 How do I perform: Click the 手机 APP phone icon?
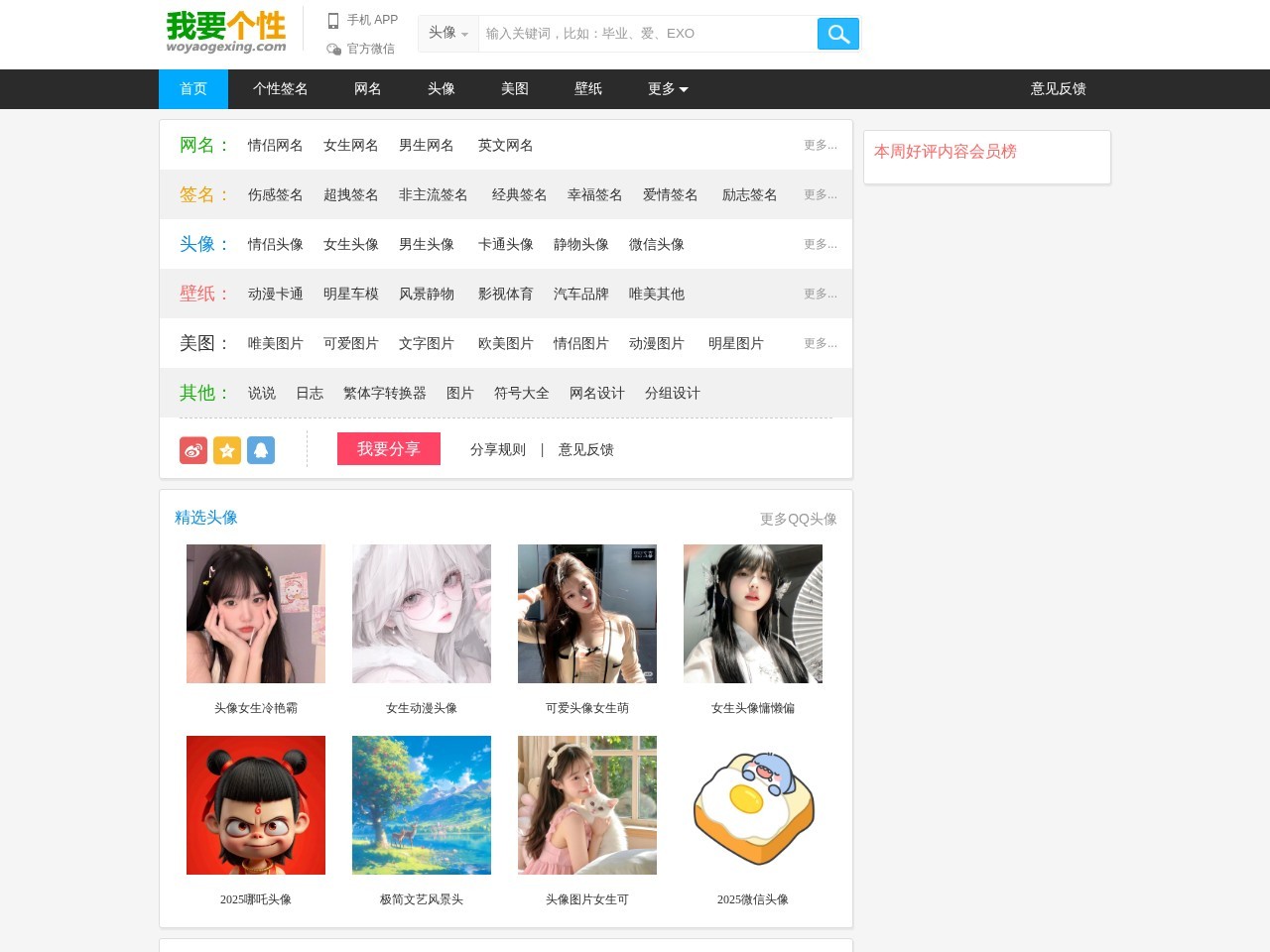[x=332, y=19]
